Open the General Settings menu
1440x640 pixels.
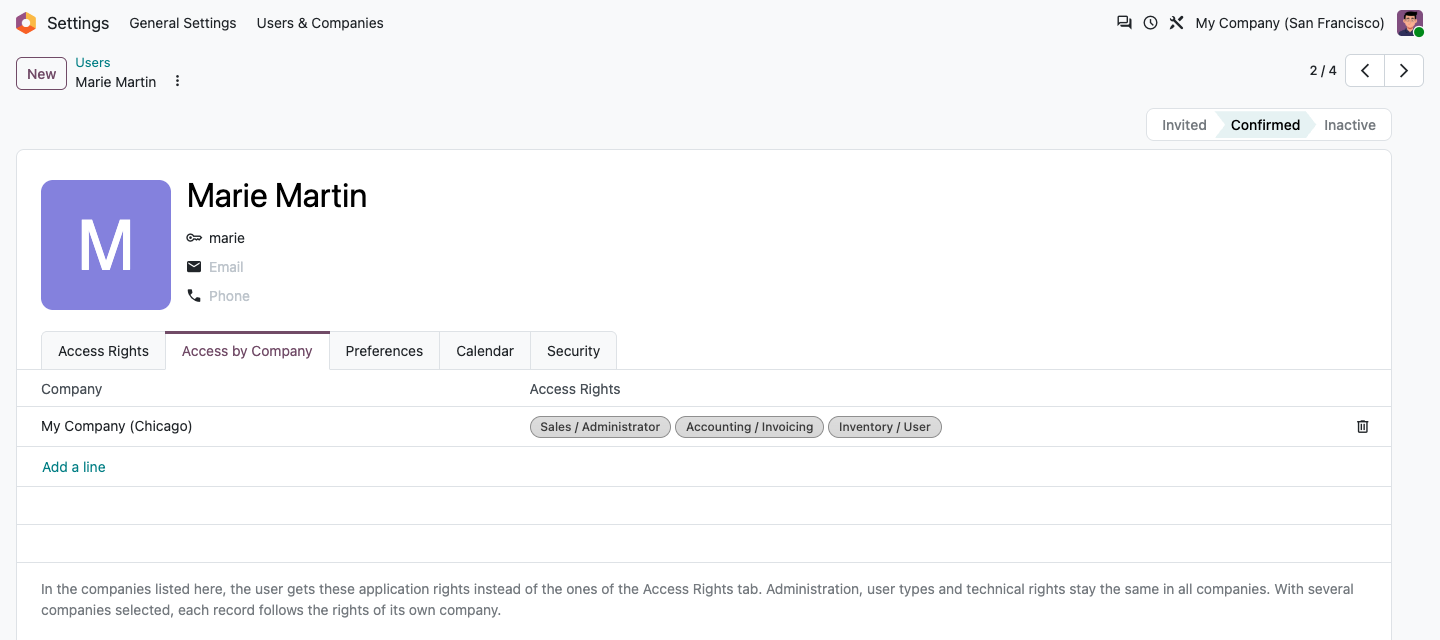click(x=183, y=23)
